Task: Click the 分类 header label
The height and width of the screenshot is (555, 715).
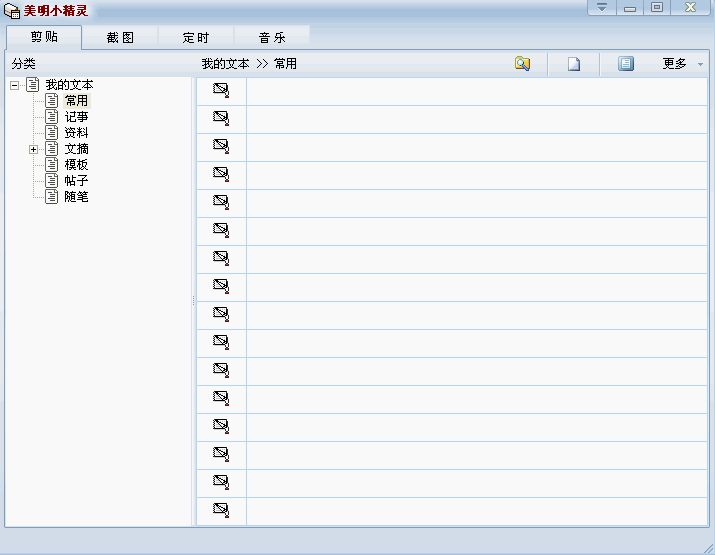Action: (24, 64)
